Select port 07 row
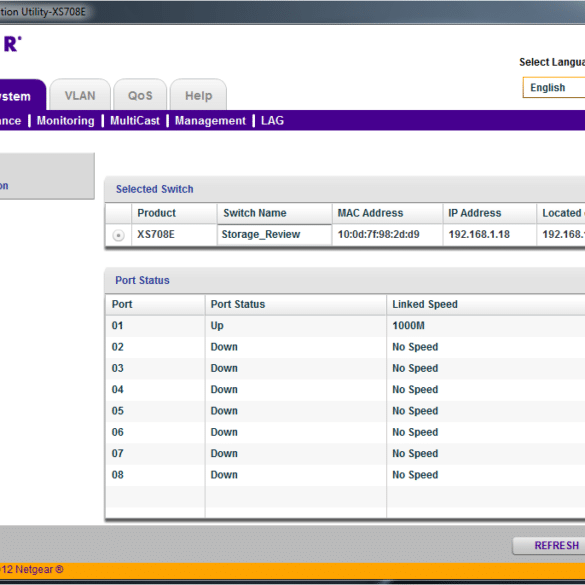 (x=345, y=453)
